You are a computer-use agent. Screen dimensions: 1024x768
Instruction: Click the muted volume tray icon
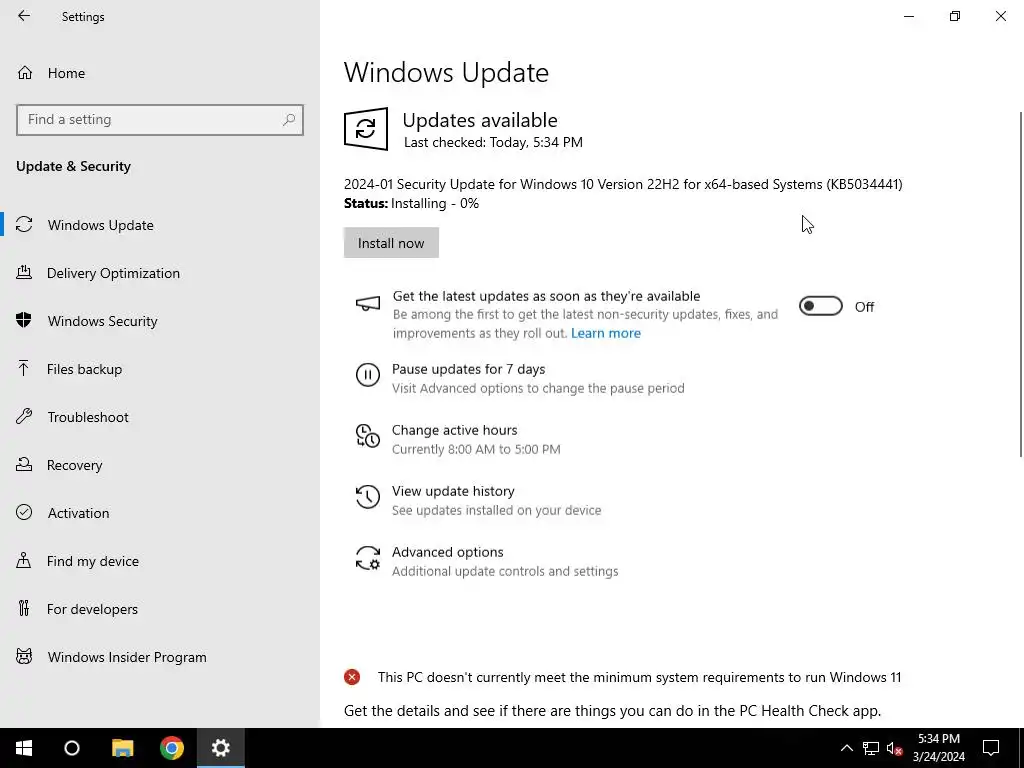(894, 748)
